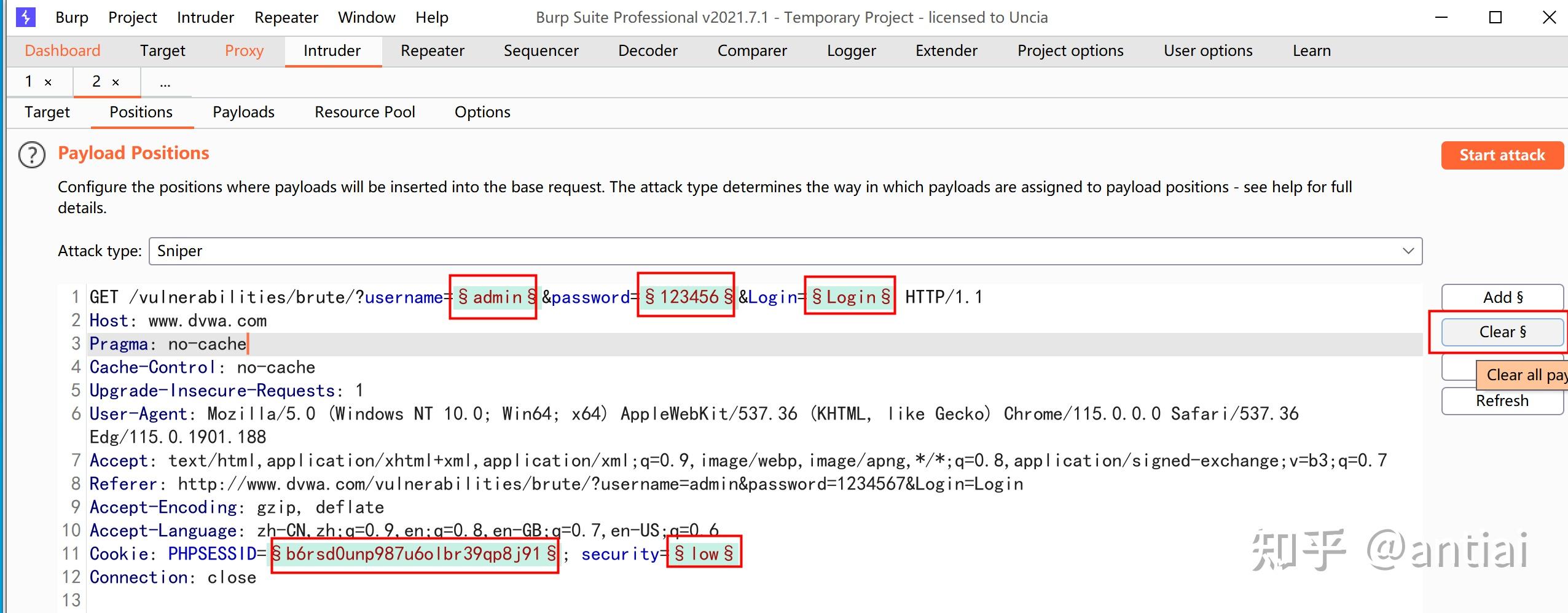Switch to the Payloads tab
The width and height of the screenshot is (1568, 613).
243,112
